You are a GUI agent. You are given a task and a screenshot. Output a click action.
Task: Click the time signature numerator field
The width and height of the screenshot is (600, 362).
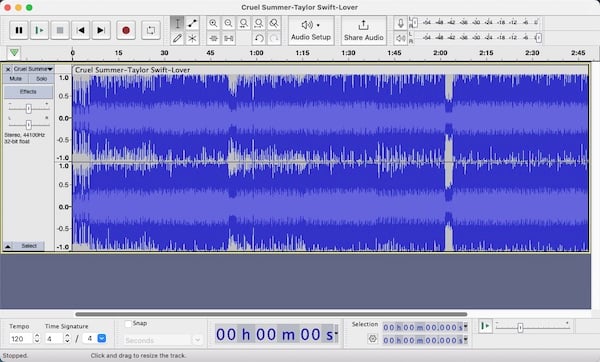coord(54,339)
